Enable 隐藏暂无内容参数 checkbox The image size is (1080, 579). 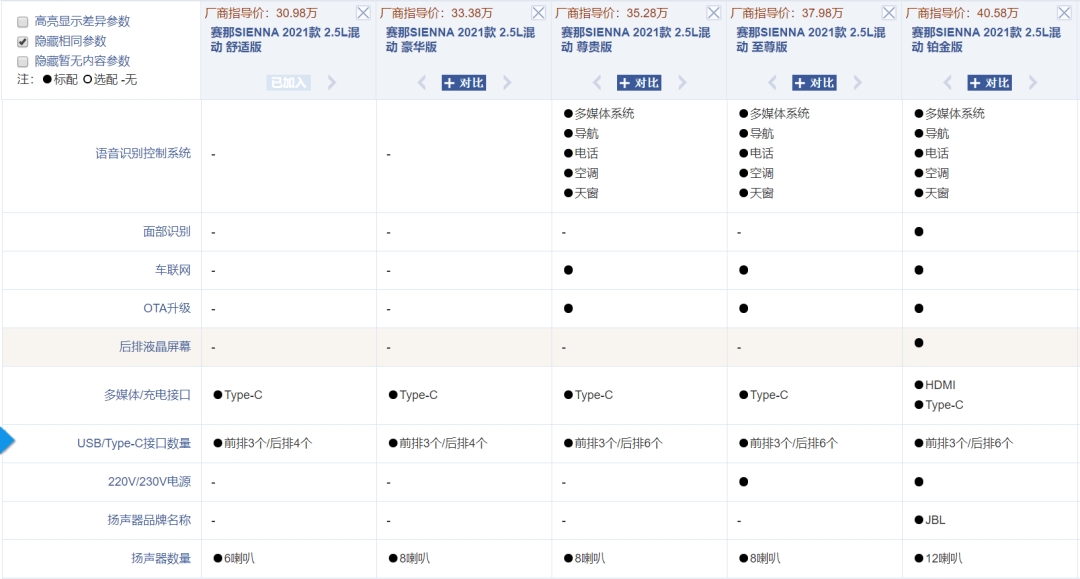23,62
